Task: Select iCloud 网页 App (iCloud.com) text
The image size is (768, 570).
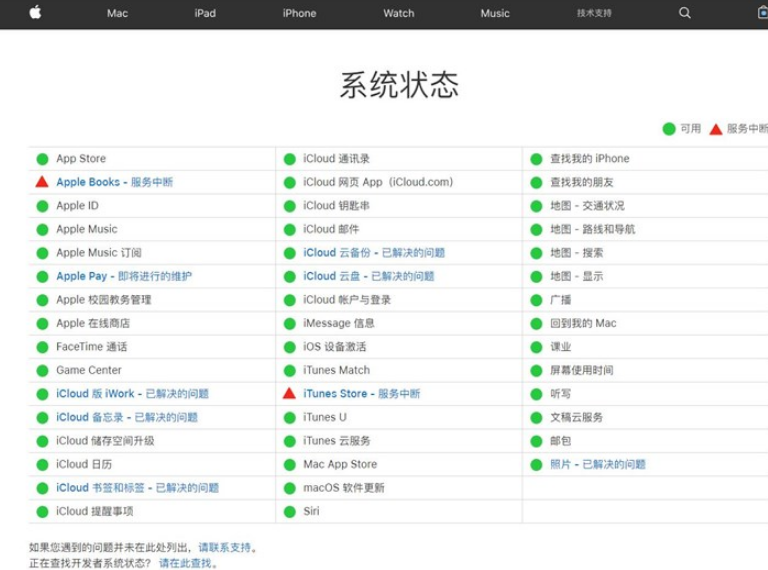Action: 378,182
